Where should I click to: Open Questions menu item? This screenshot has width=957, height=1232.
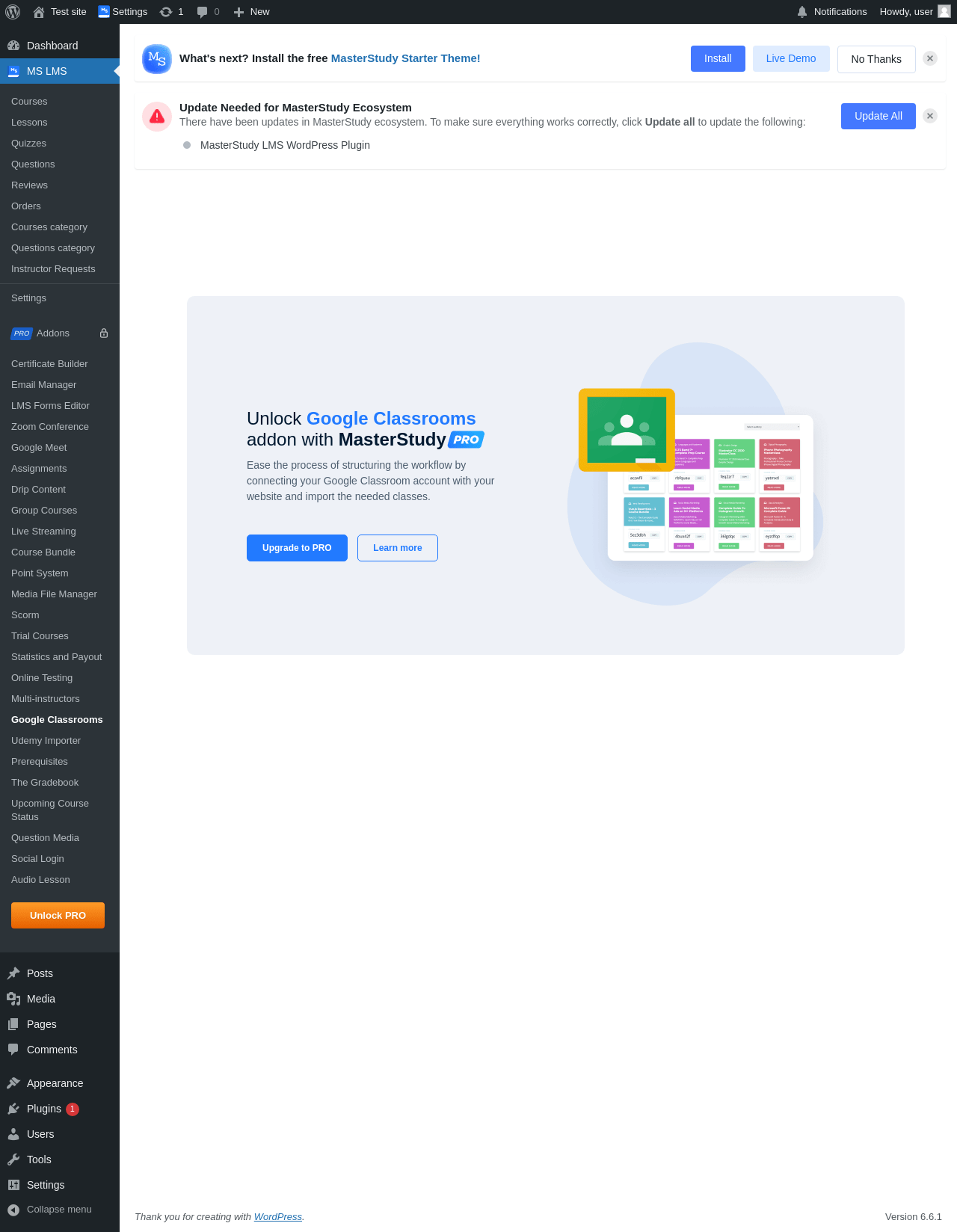coord(33,164)
